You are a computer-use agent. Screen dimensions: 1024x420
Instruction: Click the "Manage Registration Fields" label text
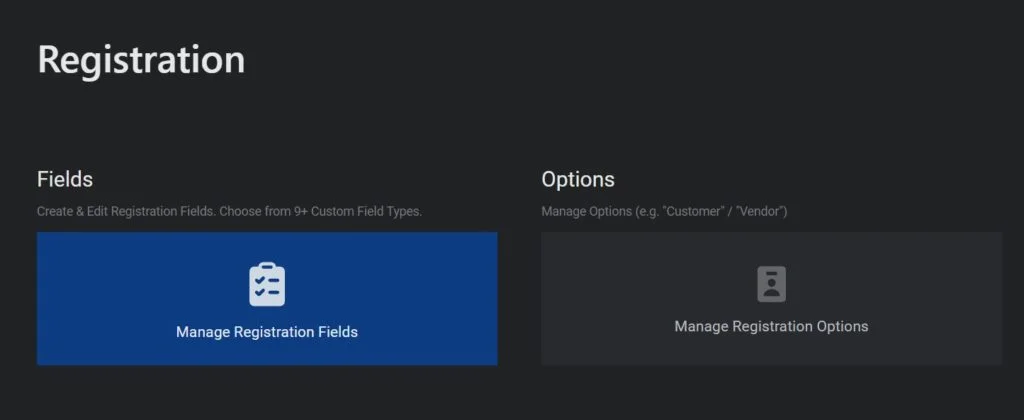(267, 332)
